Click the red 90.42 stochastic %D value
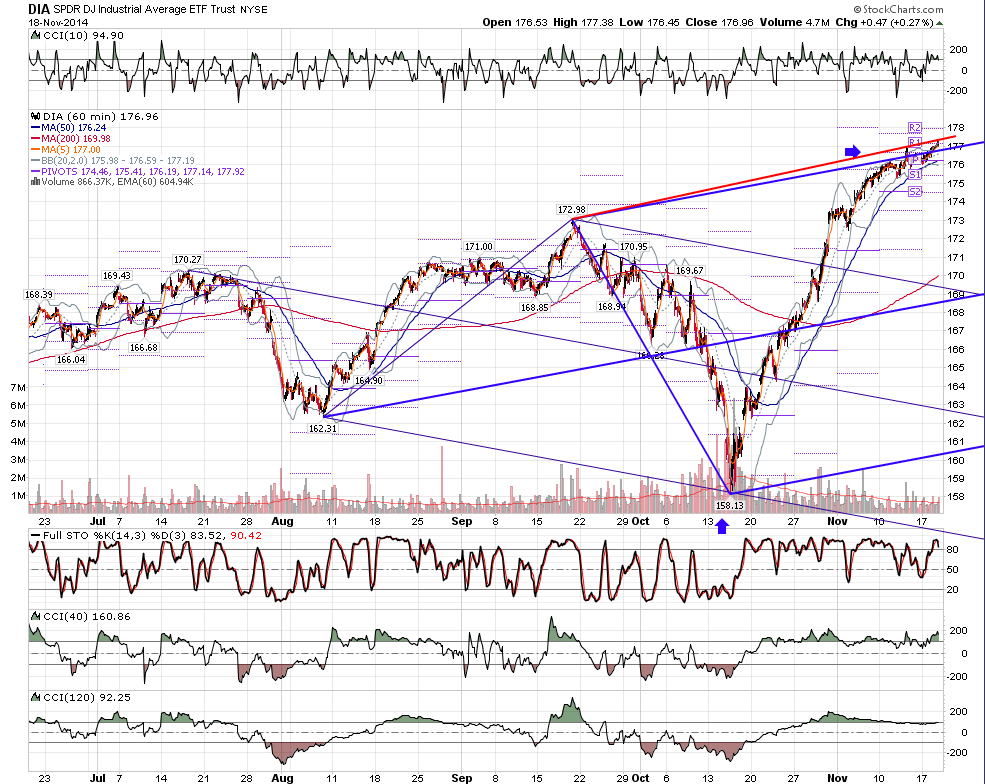 point(246,536)
